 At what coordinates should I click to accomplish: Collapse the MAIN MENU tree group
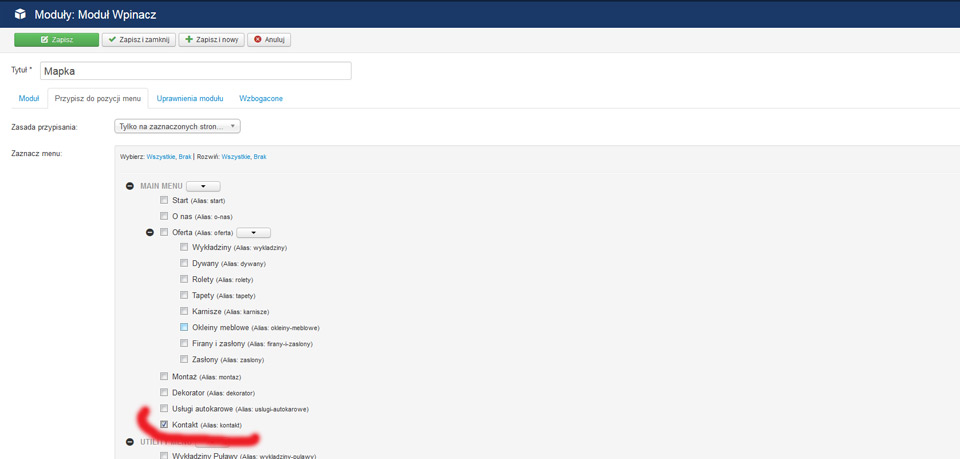130,186
